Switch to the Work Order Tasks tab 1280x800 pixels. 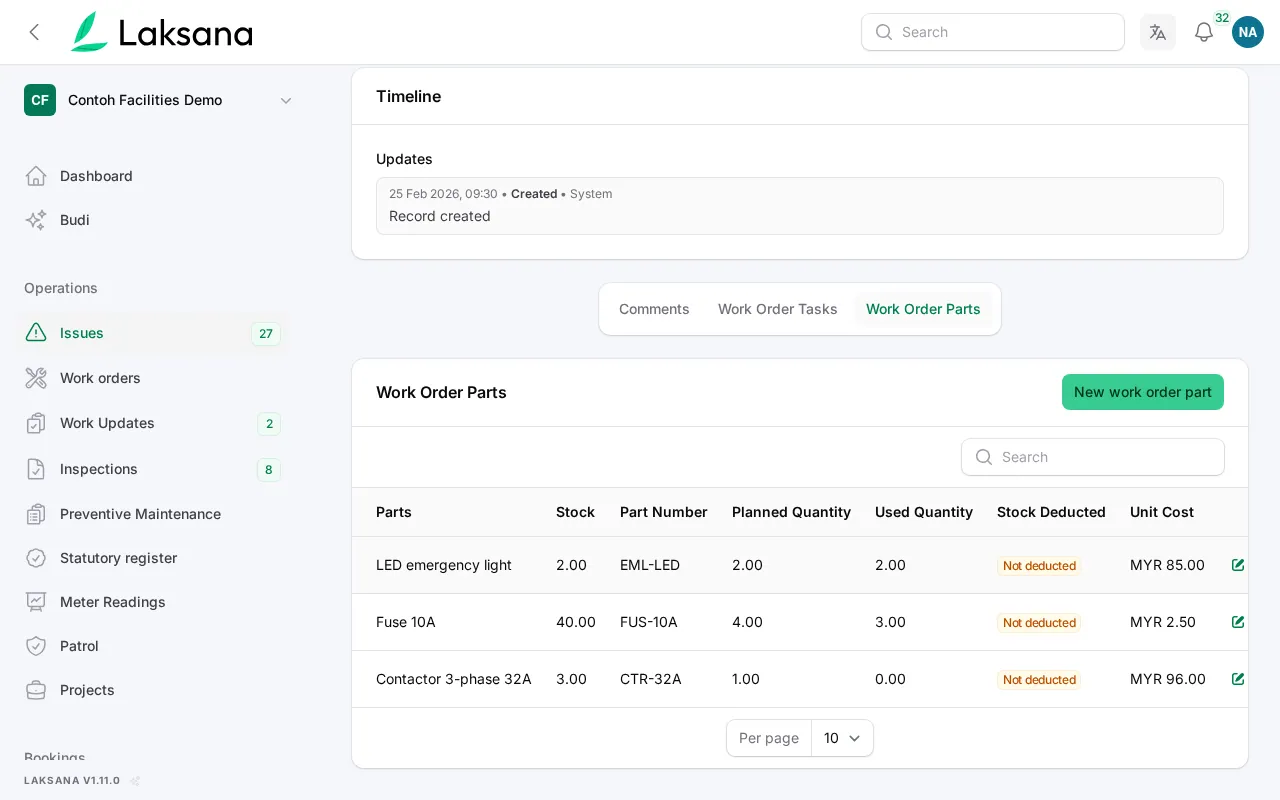click(778, 309)
